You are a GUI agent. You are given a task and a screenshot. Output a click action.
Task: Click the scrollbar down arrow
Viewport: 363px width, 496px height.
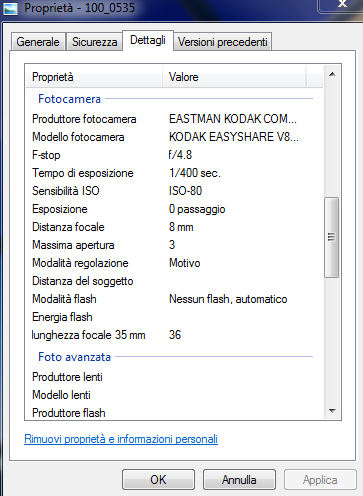332,410
